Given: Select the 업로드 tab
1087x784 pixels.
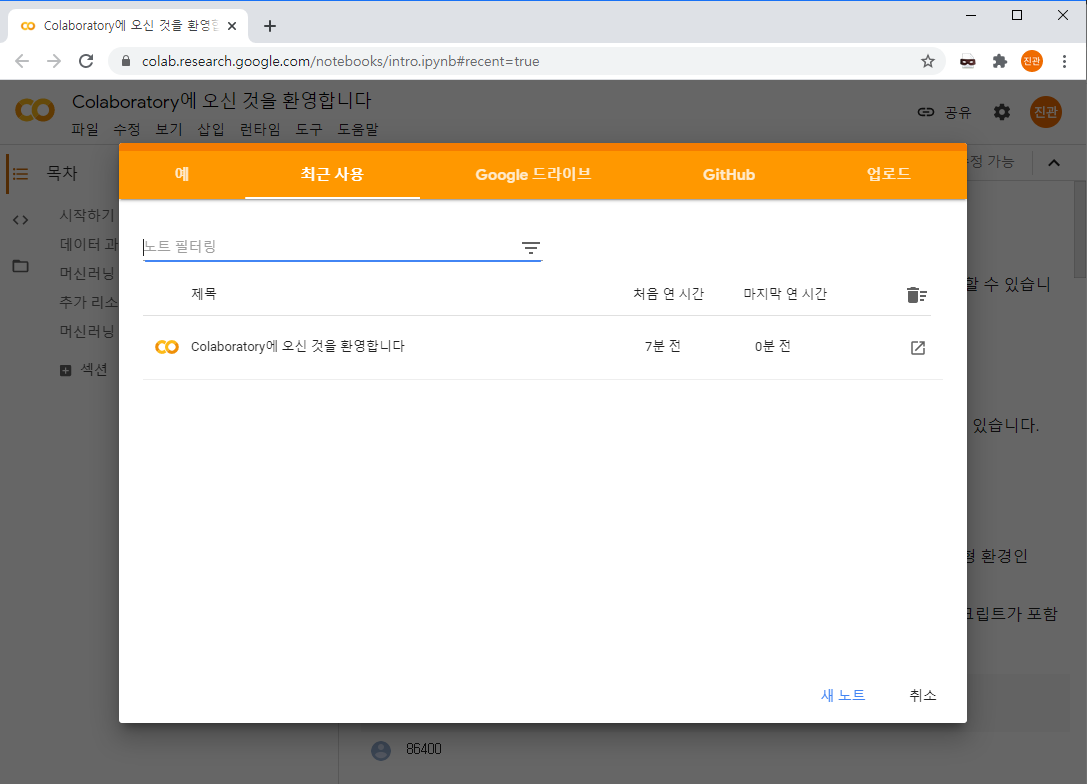Looking at the screenshot, I should click(888, 174).
